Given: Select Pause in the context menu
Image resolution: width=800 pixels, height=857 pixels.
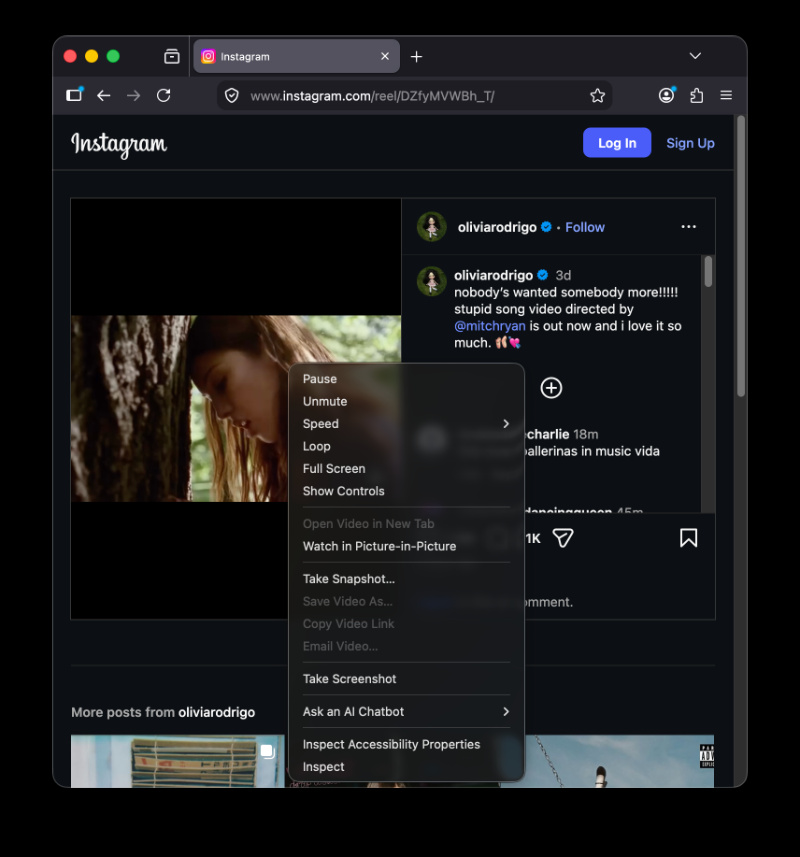Looking at the screenshot, I should (x=407, y=379).
